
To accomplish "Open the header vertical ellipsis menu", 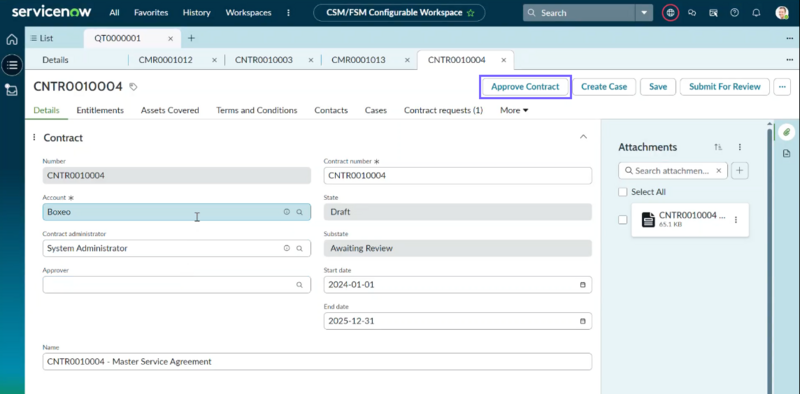I will point(288,13).
